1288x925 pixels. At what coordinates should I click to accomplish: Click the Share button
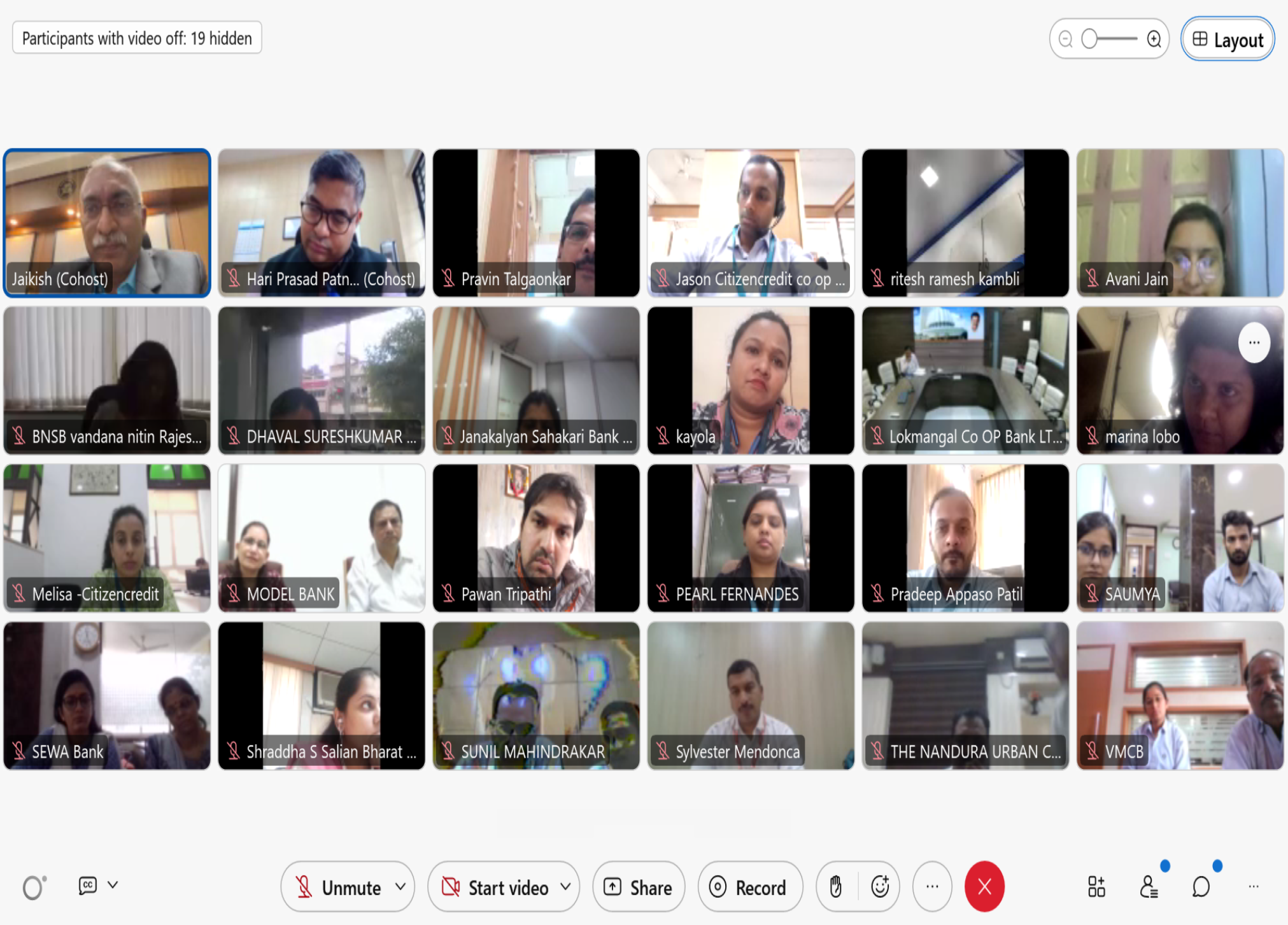coord(639,887)
